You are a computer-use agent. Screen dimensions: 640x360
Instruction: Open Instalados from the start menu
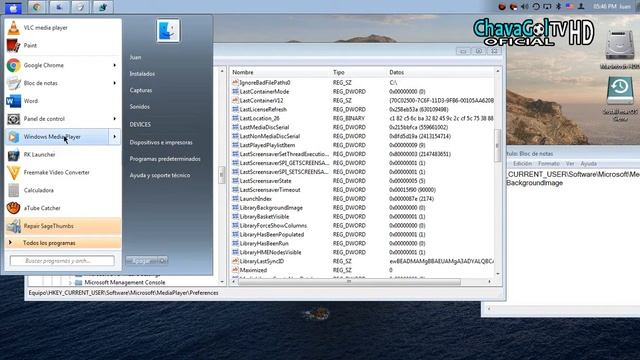(x=142, y=74)
